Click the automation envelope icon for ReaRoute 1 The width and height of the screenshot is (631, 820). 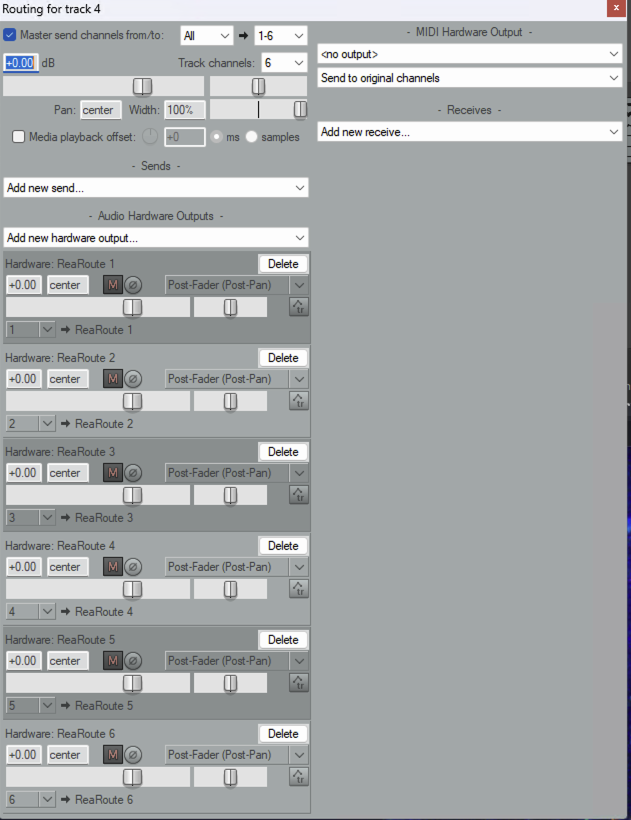[298, 307]
